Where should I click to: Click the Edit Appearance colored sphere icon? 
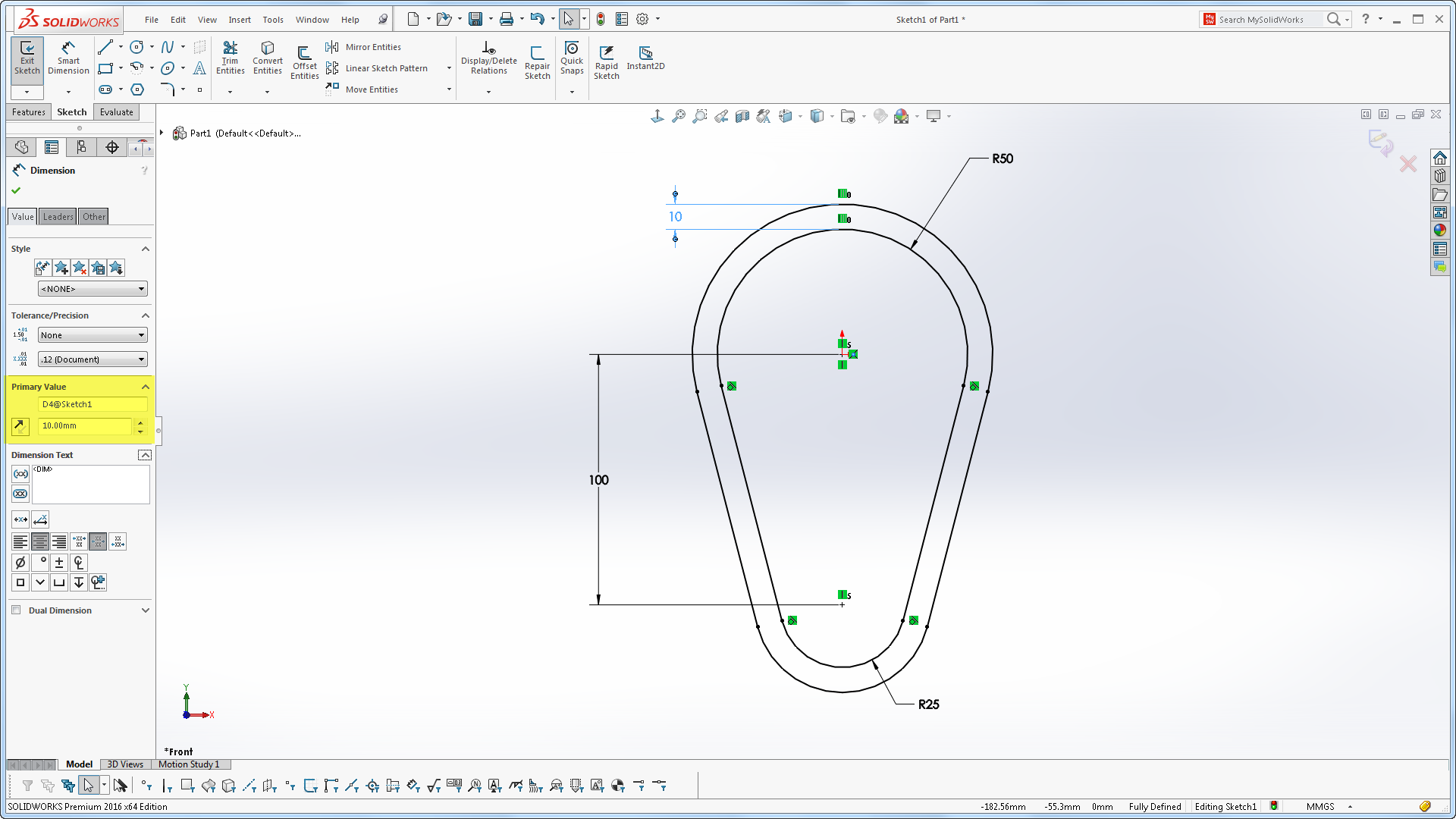click(880, 116)
